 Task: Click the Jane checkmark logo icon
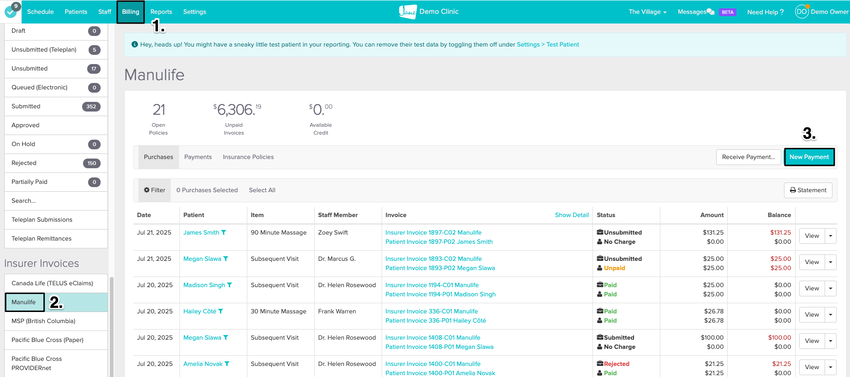pyautogui.click(x=10, y=11)
